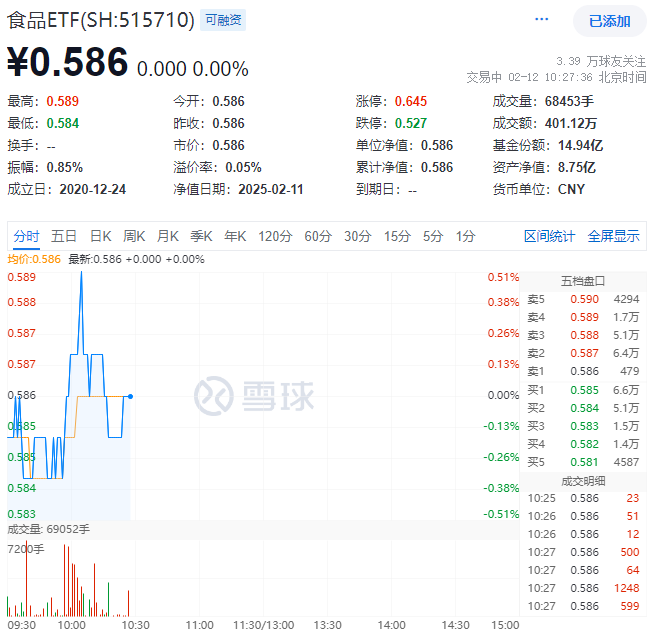Select the 15分 interval tab

pos(397,236)
